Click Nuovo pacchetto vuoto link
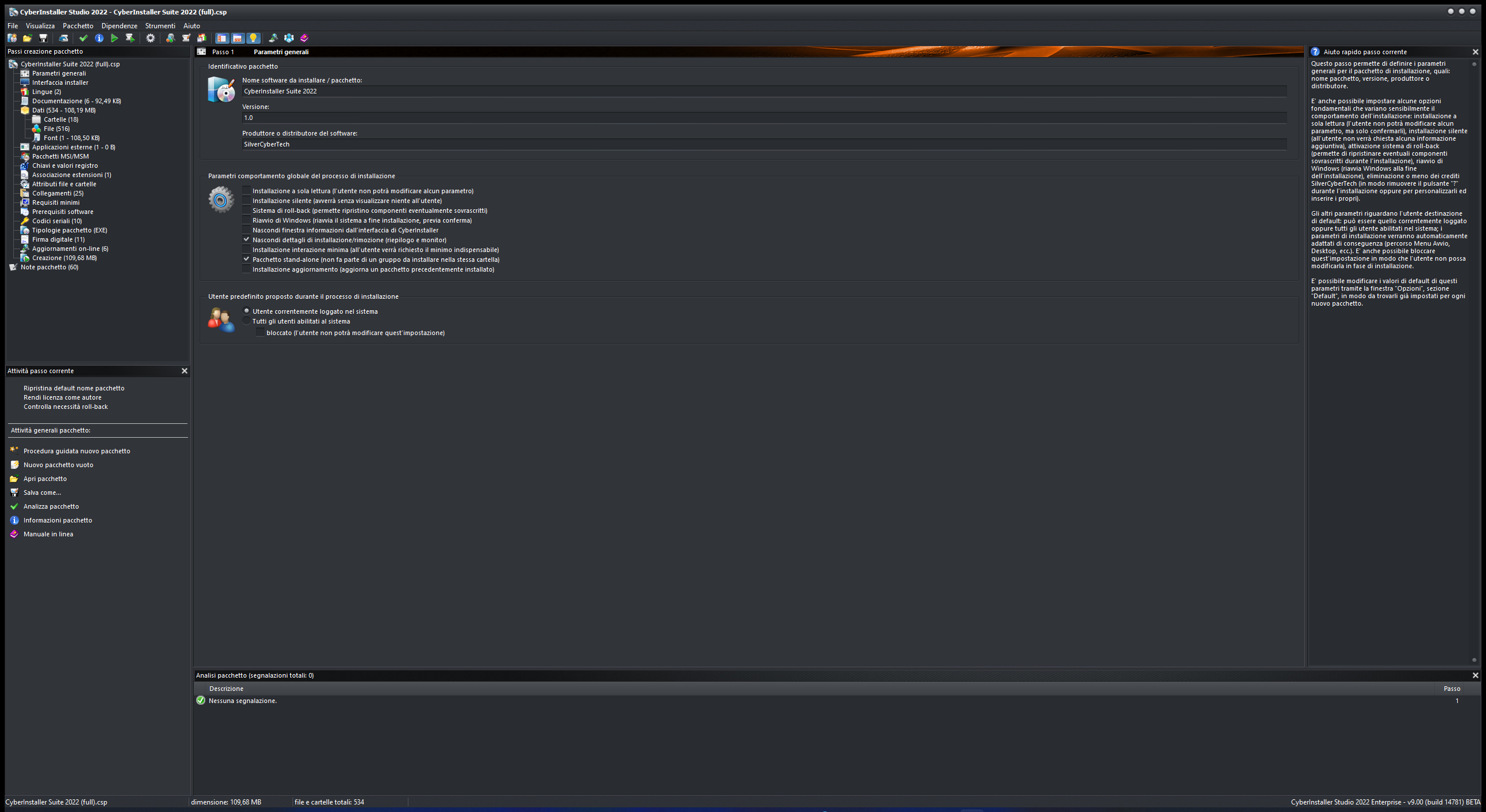1486x812 pixels. pos(58,465)
